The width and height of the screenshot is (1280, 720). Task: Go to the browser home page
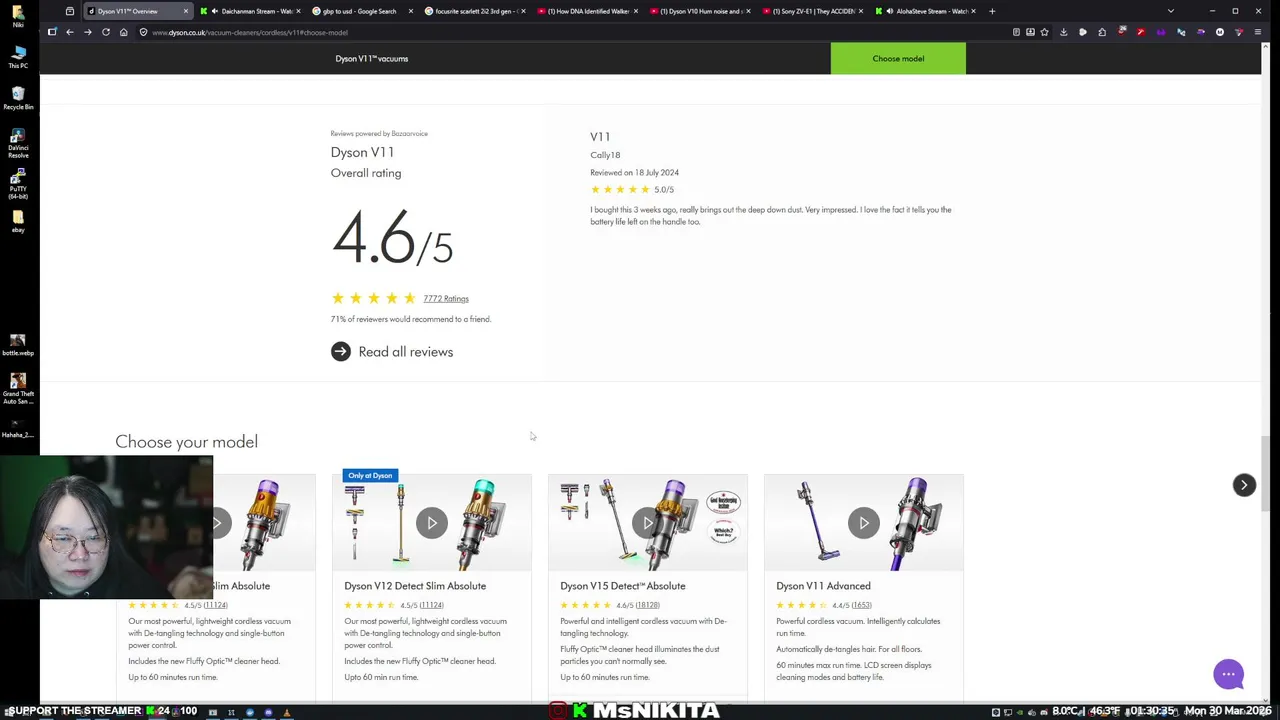(124, 32)
